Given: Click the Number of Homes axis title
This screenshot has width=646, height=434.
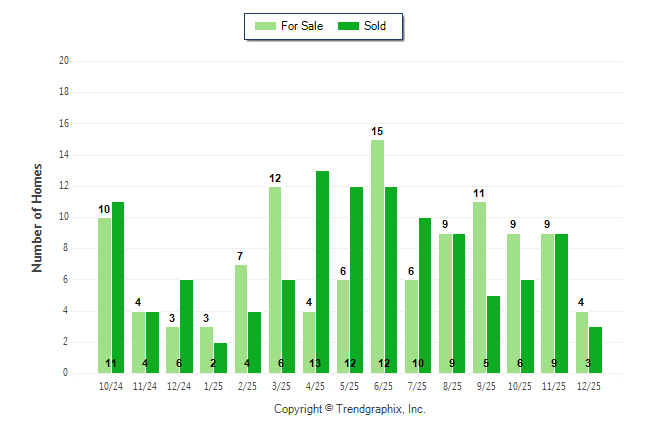Looking at the screenshot, I should (x=38, y=217).
